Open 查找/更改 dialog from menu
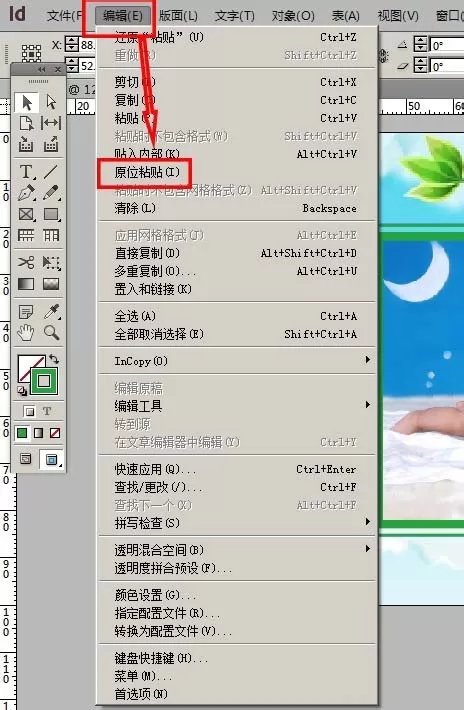 [x=237, y=487]
